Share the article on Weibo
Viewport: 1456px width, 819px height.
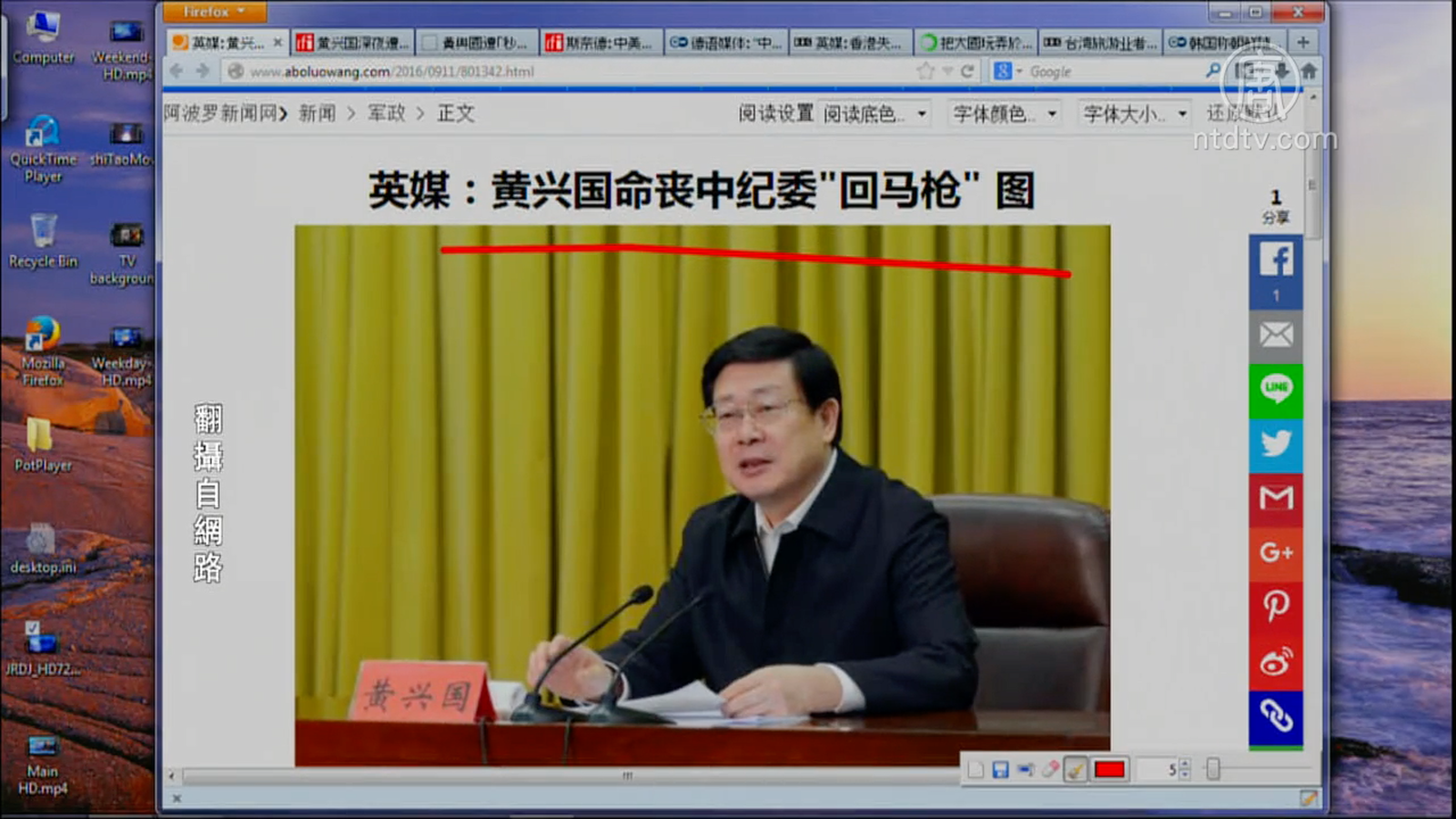(1276, 662)
